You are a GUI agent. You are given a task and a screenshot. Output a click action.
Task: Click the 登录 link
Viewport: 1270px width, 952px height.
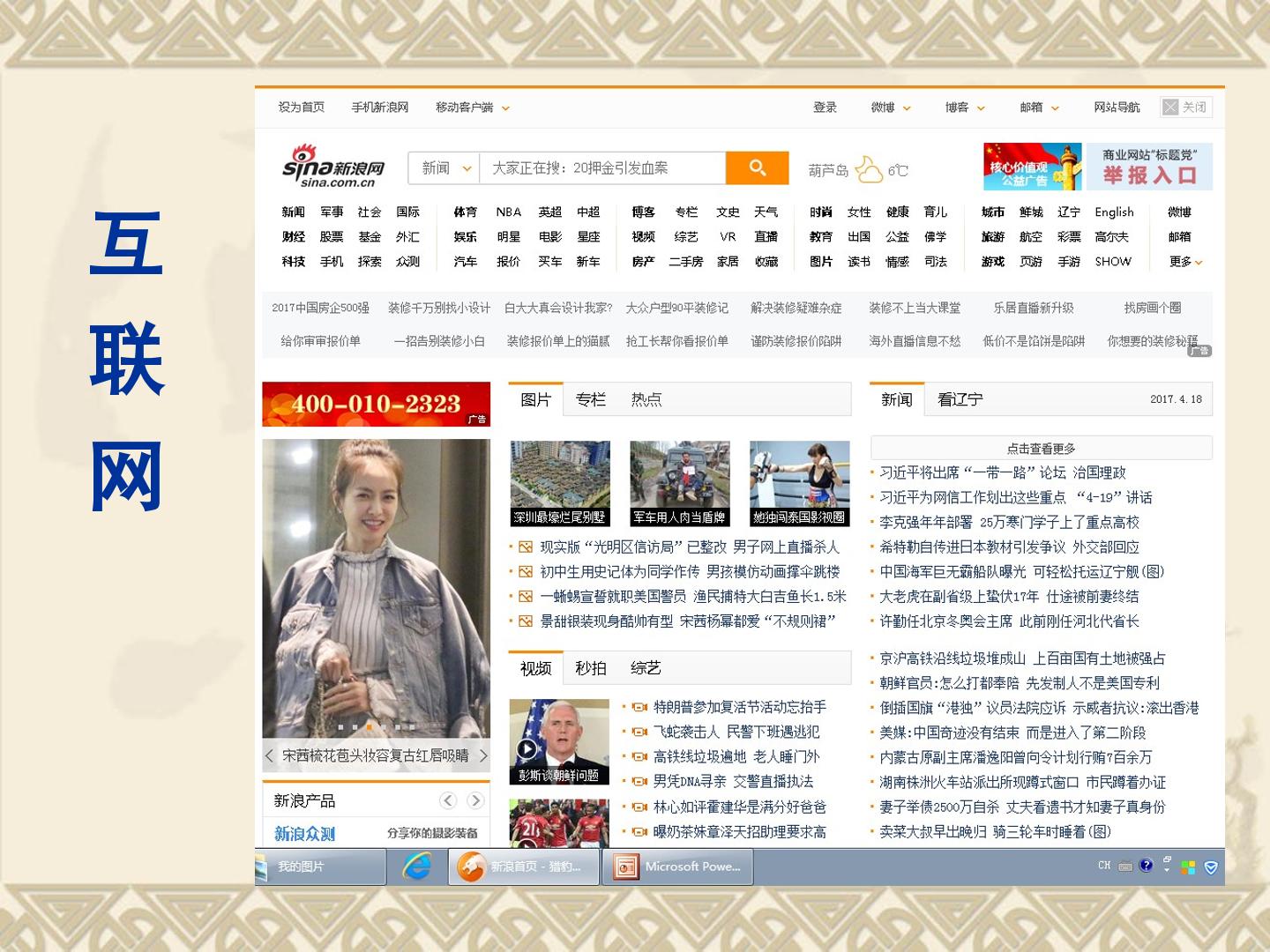[825, 108]
